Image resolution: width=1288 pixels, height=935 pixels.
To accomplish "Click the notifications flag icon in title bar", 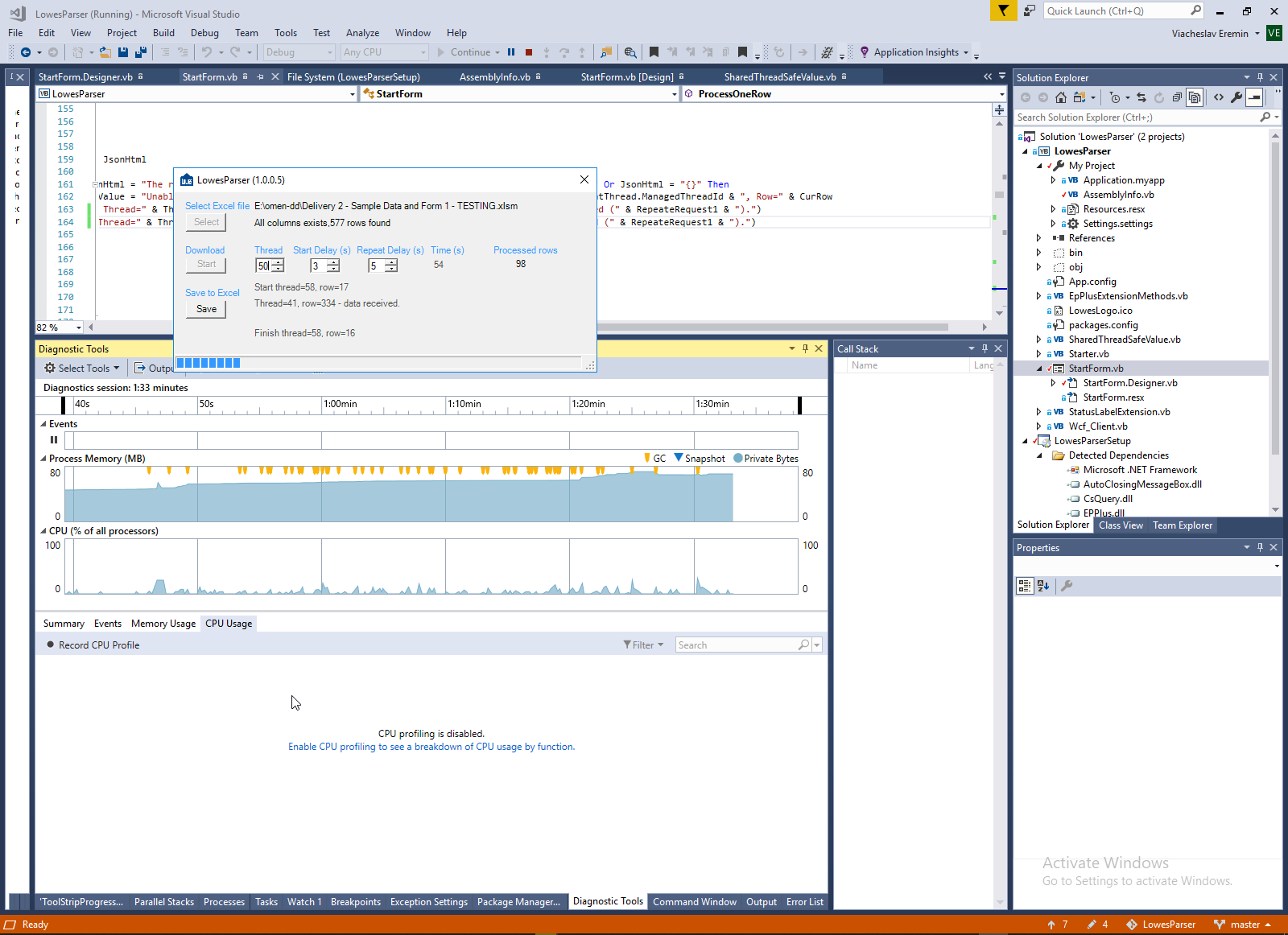I will click(1003, 10).
